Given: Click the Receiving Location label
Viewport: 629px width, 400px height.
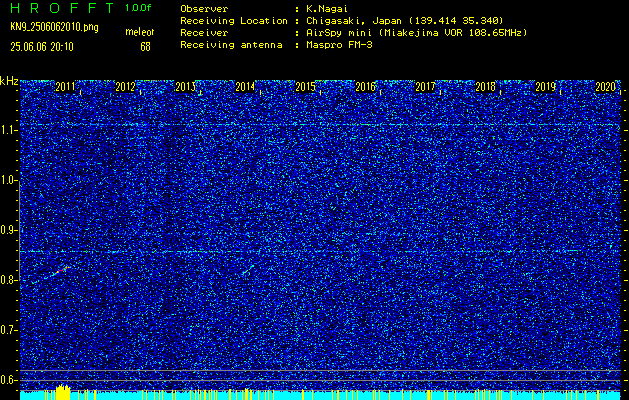Looking at the screenshot, I should point(234,21).
